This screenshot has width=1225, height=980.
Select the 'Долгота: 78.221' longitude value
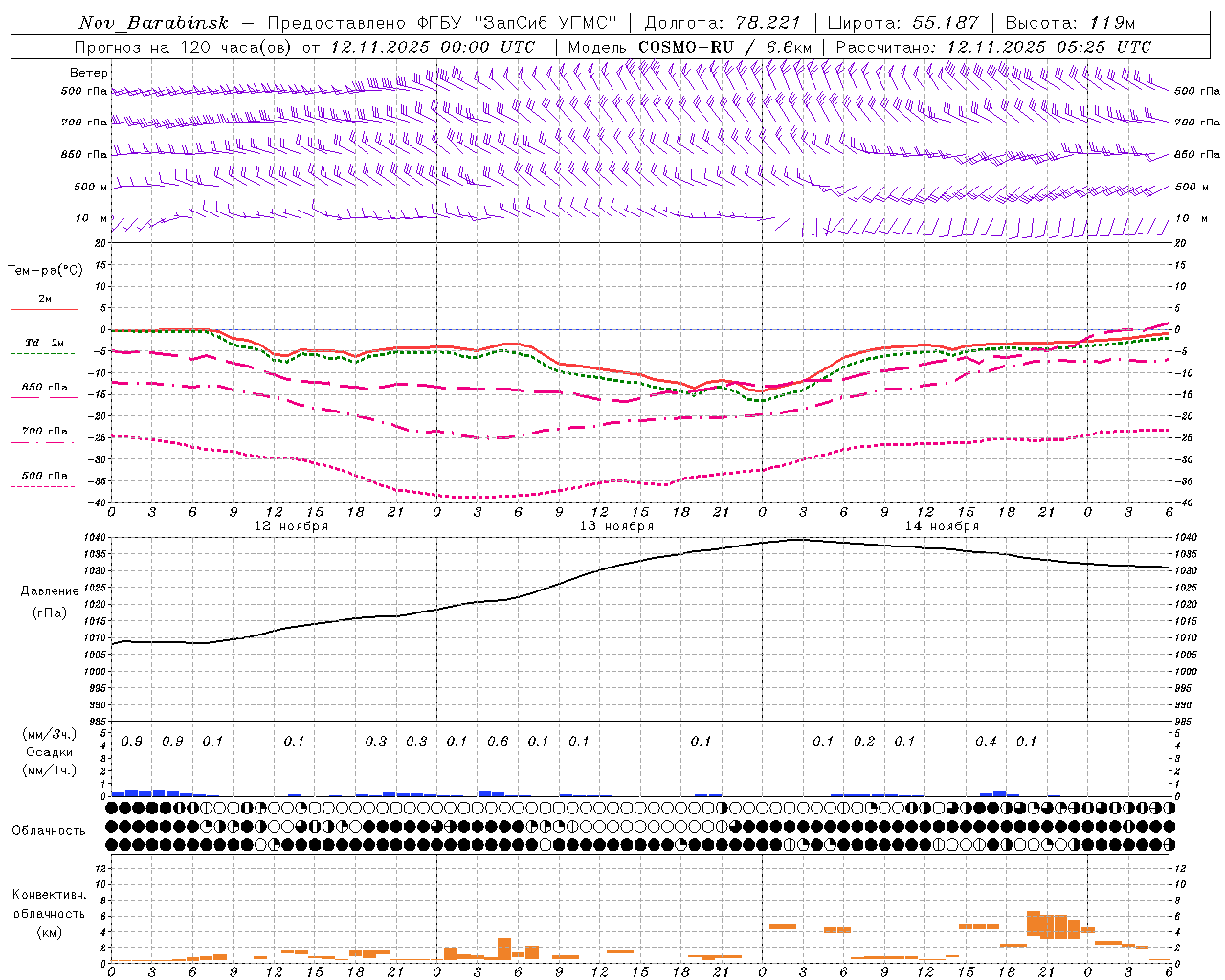(722, 23)
